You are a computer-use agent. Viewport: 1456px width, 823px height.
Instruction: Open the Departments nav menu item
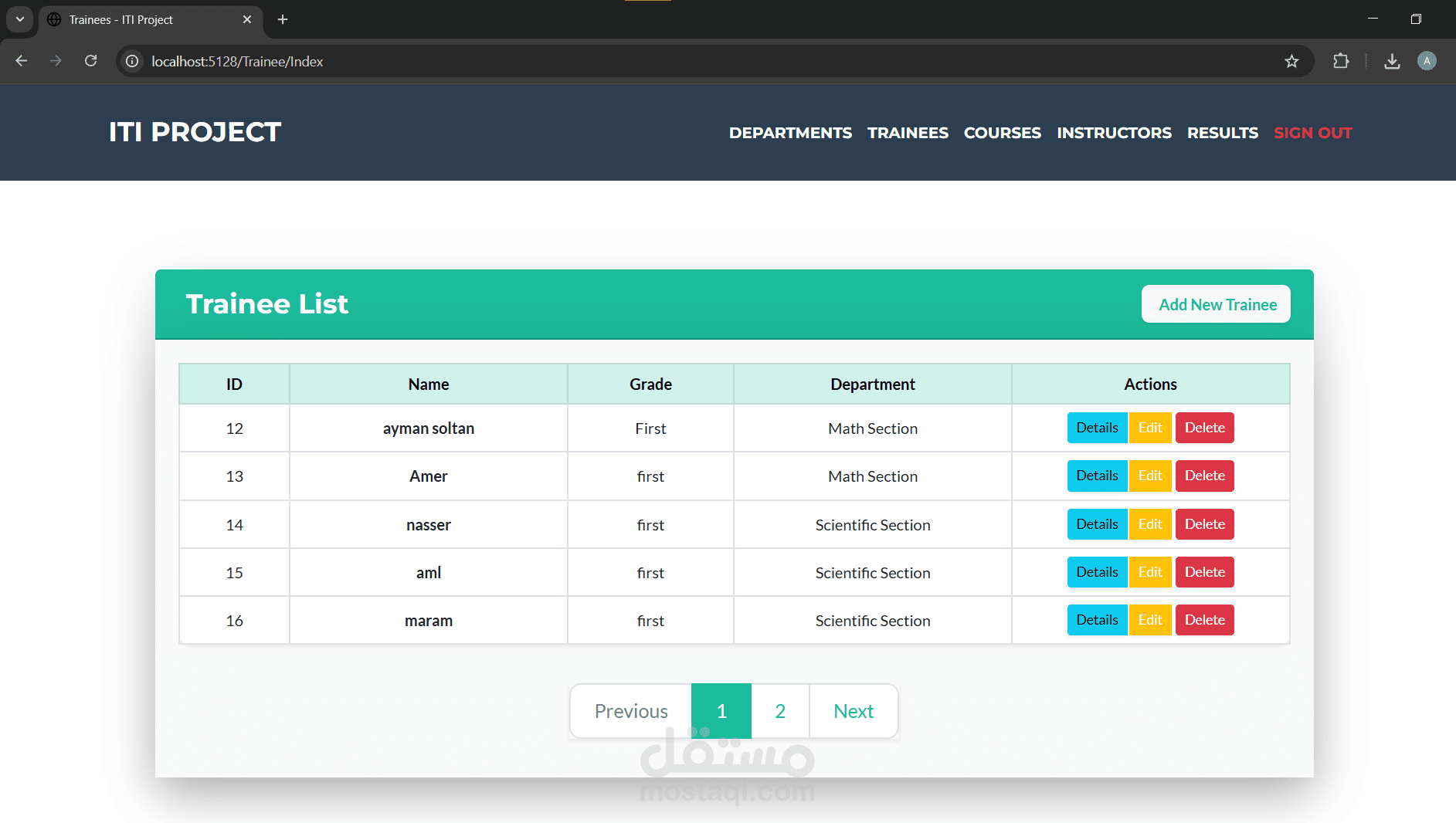[790, 133]
